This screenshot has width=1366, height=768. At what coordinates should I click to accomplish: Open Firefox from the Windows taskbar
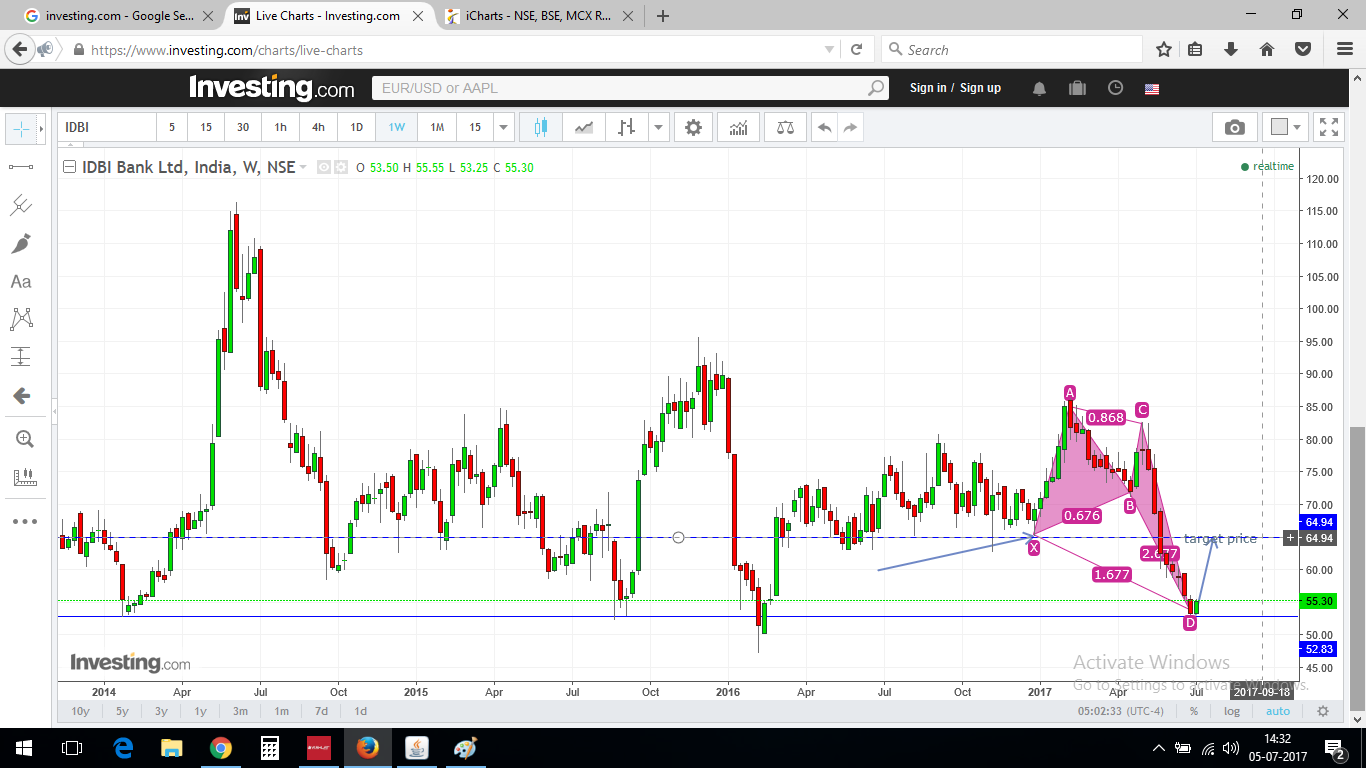click(368, 748)
